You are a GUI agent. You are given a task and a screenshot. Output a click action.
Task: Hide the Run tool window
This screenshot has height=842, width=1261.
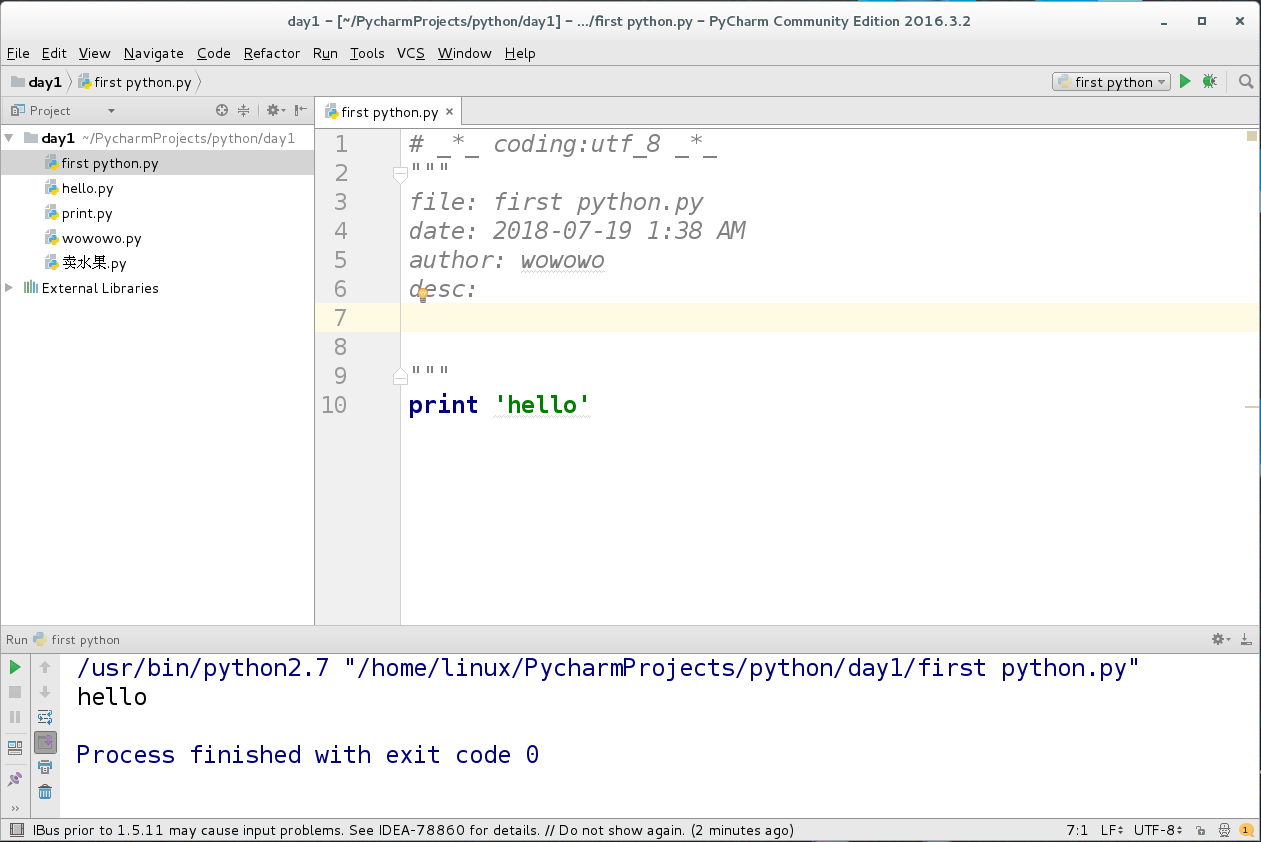coord(1246,639)
